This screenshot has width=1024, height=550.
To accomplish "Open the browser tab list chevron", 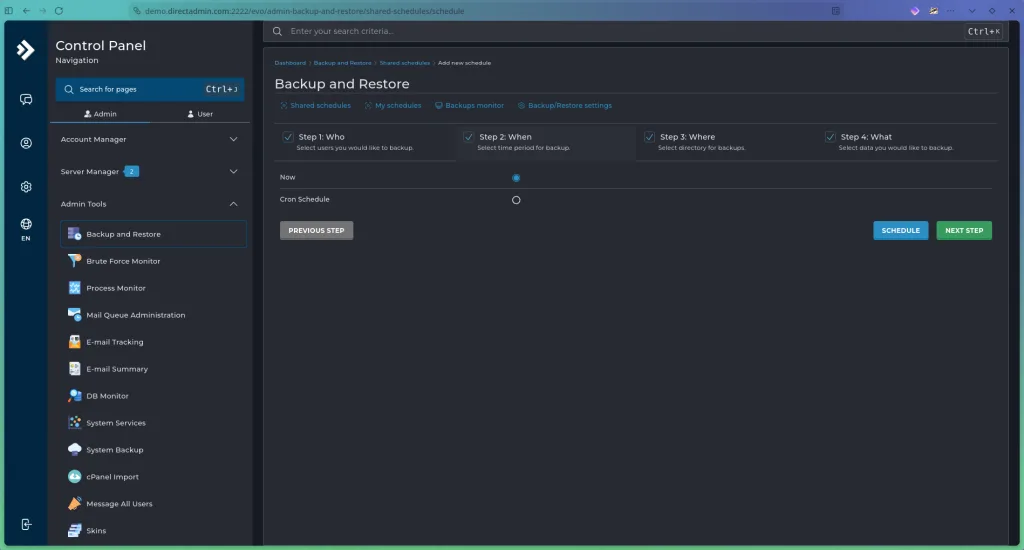I will click(972, 10).
